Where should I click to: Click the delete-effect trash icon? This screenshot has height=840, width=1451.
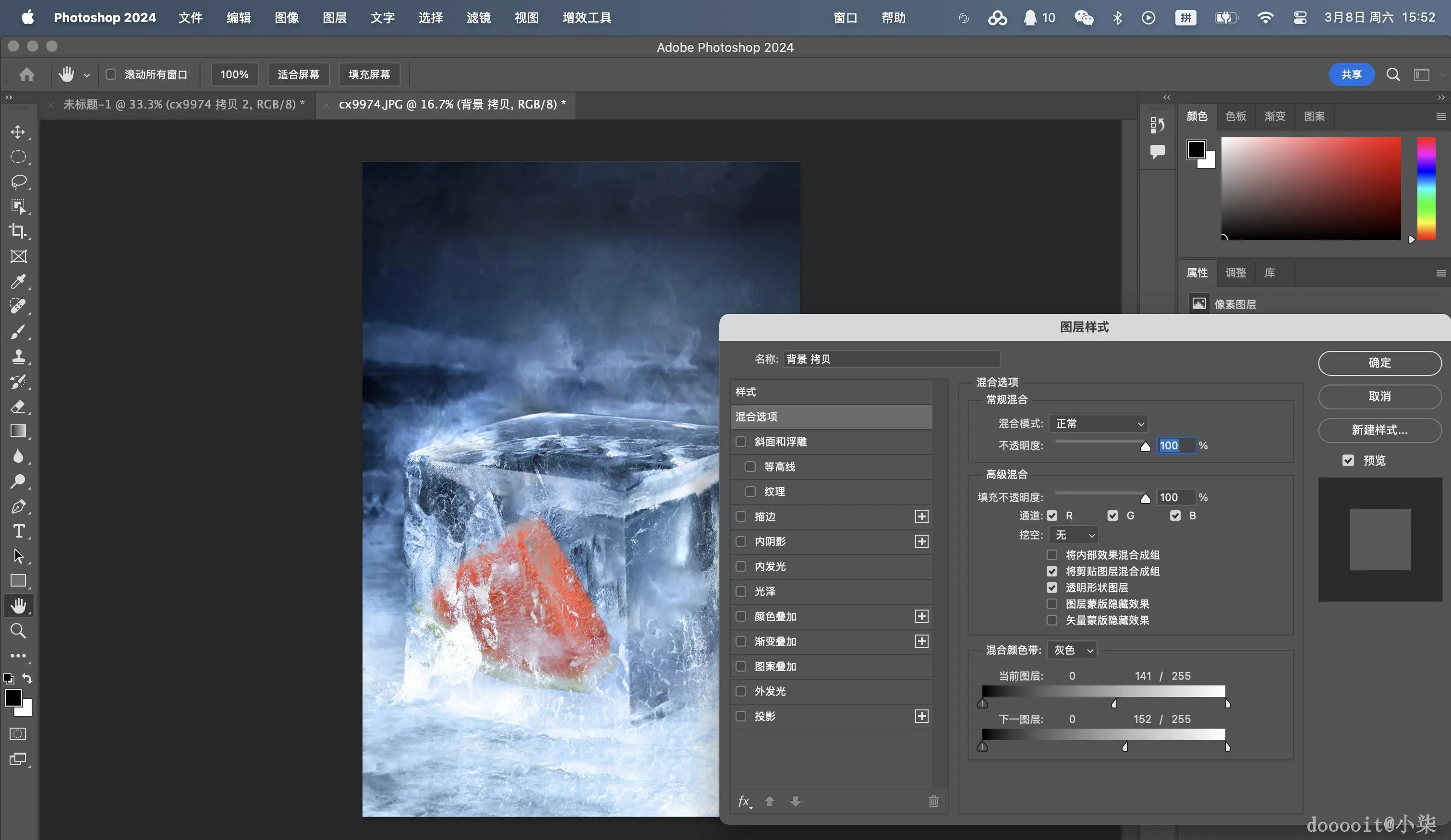[x=933, y=801]
